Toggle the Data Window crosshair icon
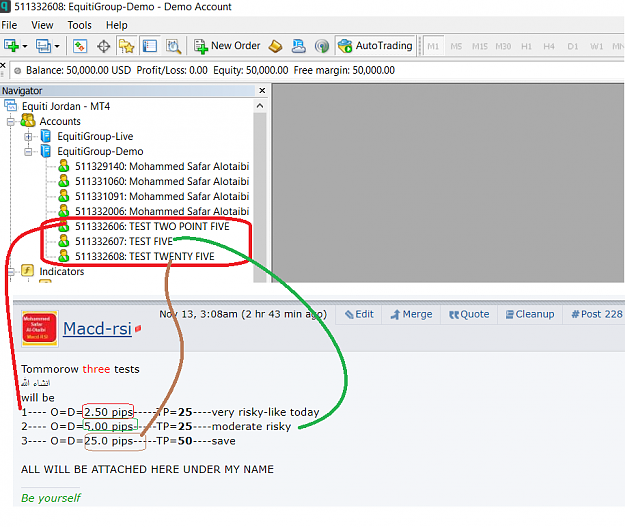Screen dimensions: 625x527 click(x=104, y=46)
